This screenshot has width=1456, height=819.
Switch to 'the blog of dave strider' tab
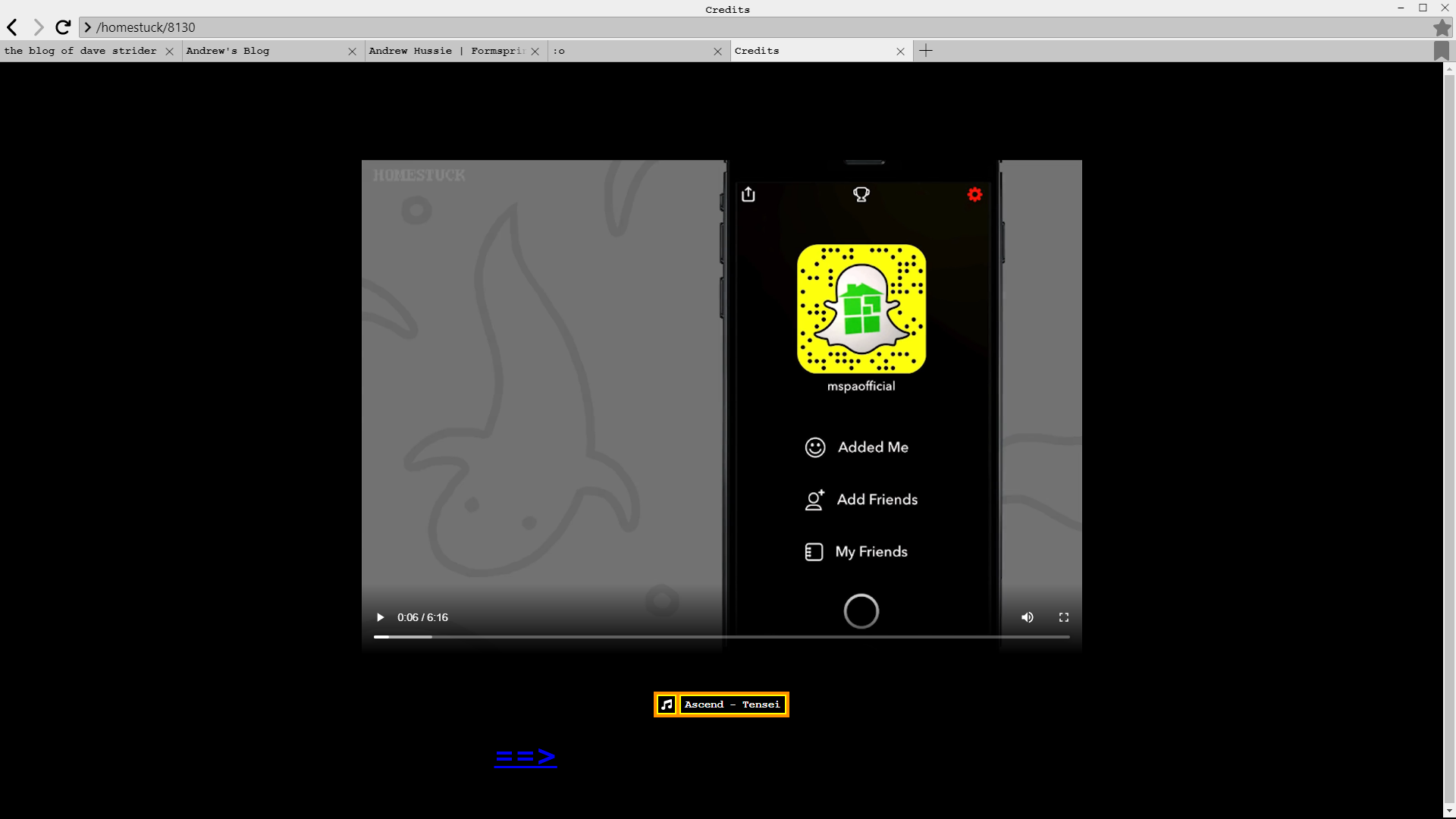click(80, 51)
